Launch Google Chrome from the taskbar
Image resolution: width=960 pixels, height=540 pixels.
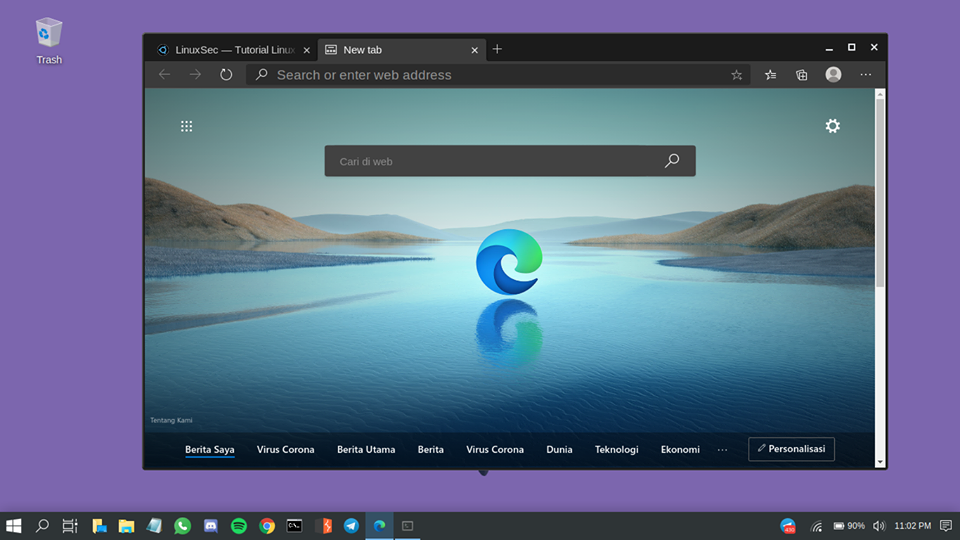point(267,526)
